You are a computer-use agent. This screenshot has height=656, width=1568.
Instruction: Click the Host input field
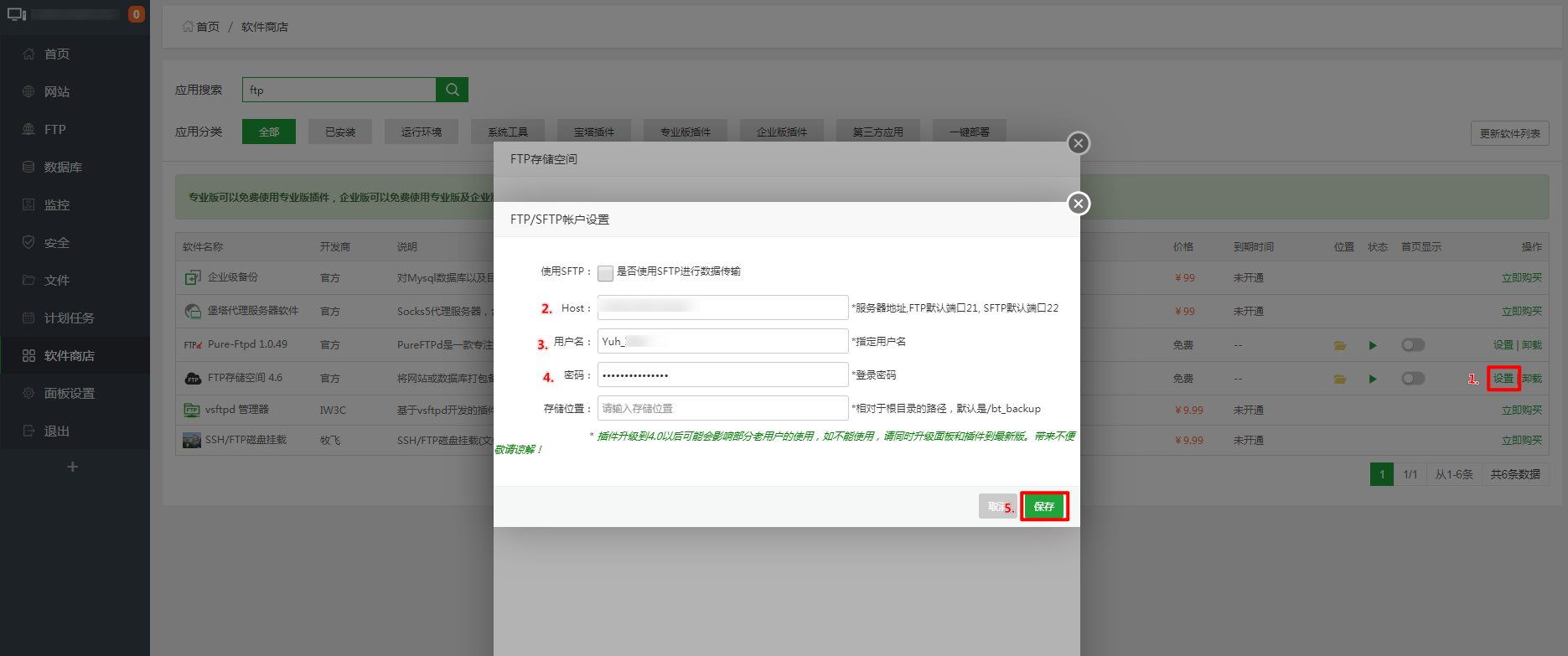pyautogui.click(x=723, y=307)
